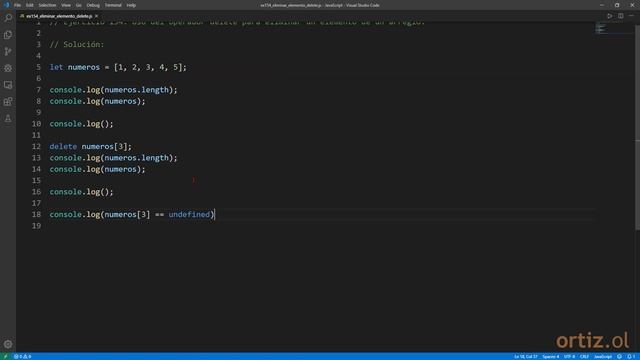This screenshot has height=360, width=640.
Task: Click the feedback smiley in status bar
Action: click(x=619, y=357)
